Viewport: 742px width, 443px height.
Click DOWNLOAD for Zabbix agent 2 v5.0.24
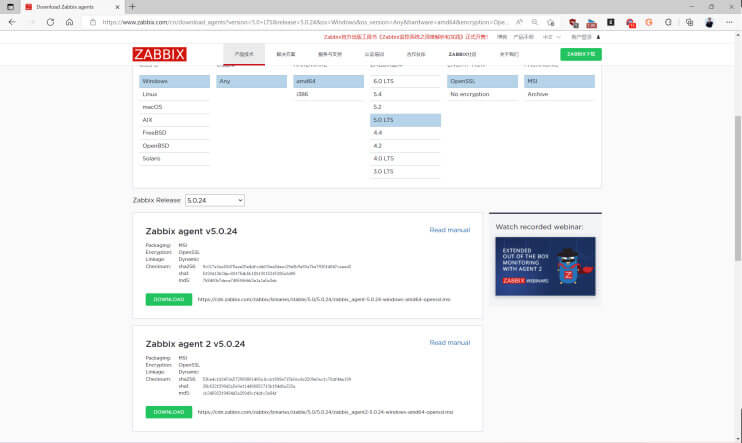click(168, 412)
